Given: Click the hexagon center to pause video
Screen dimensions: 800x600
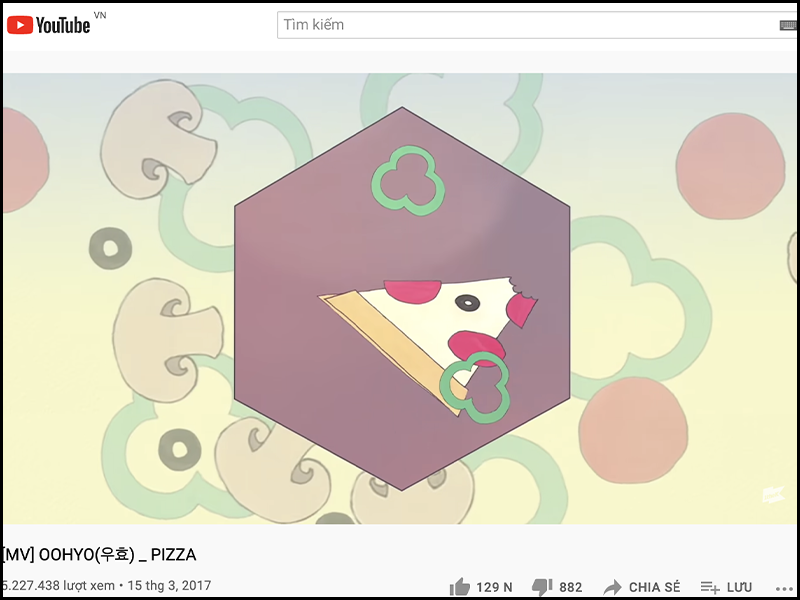Looking at the screenshot, I should [x=402, y=299].
